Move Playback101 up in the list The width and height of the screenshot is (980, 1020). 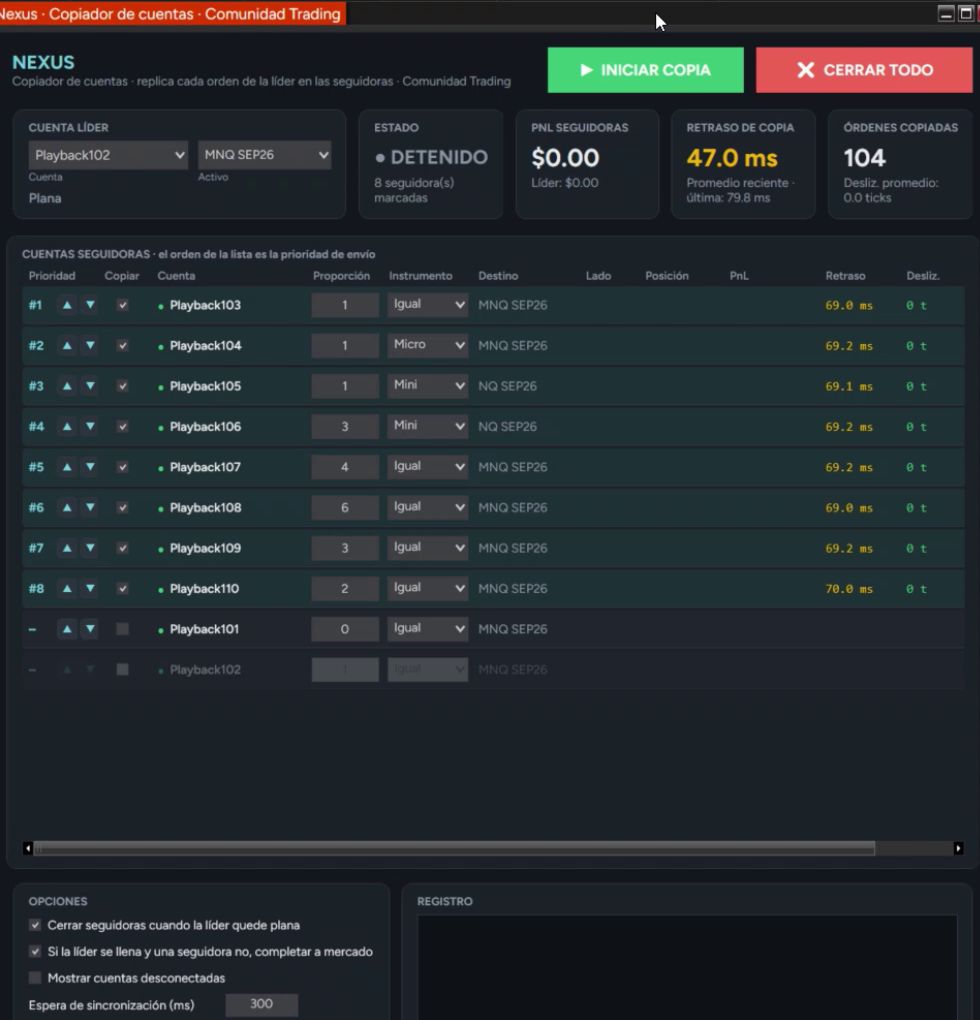(x=67, y=629)
